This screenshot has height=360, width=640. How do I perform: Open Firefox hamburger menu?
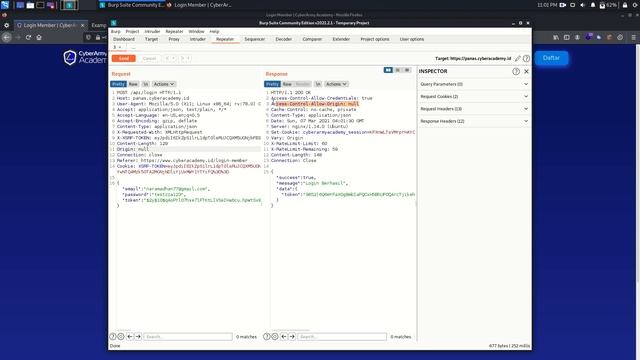(x=633, y=37)
